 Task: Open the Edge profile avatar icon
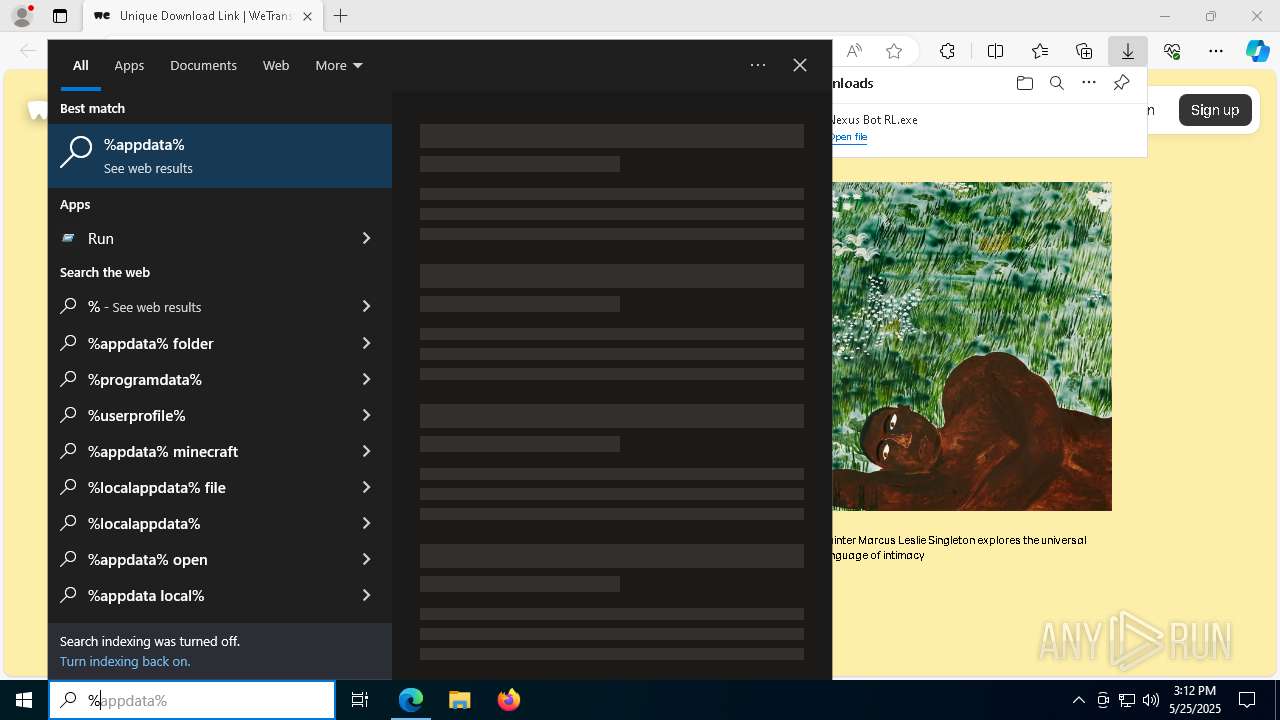22,16
